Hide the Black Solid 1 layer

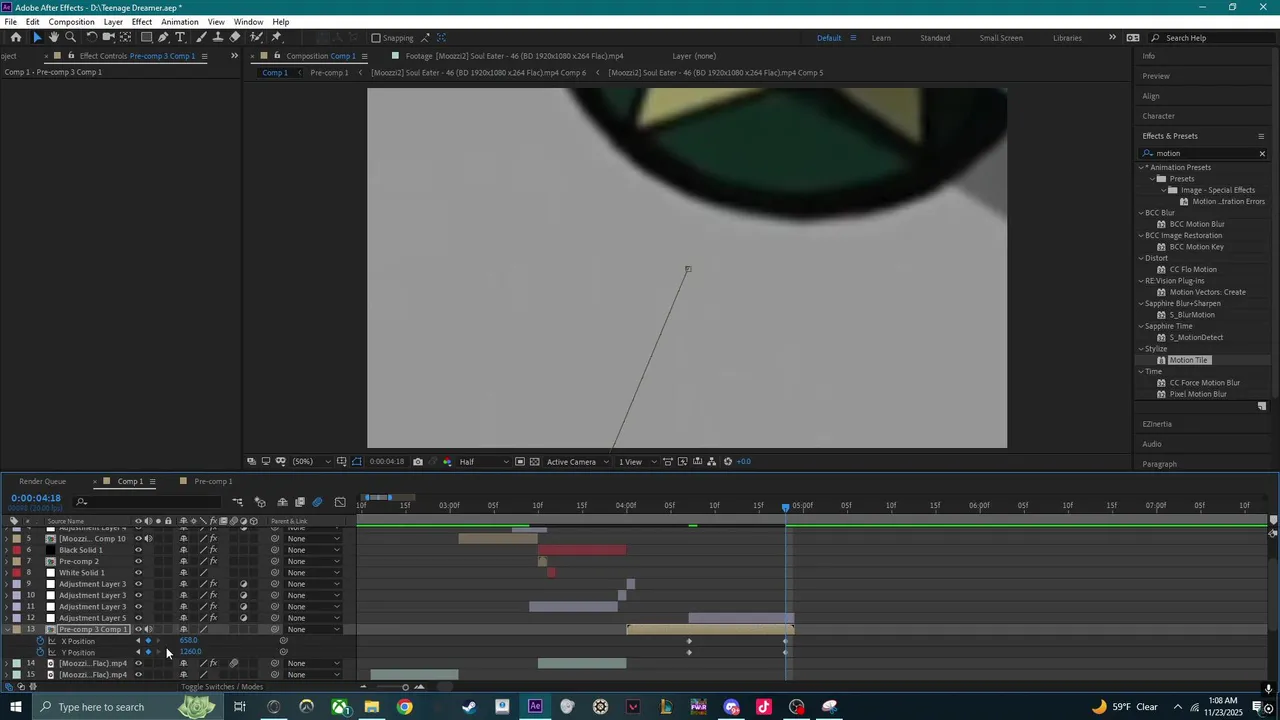pos(139,550)
